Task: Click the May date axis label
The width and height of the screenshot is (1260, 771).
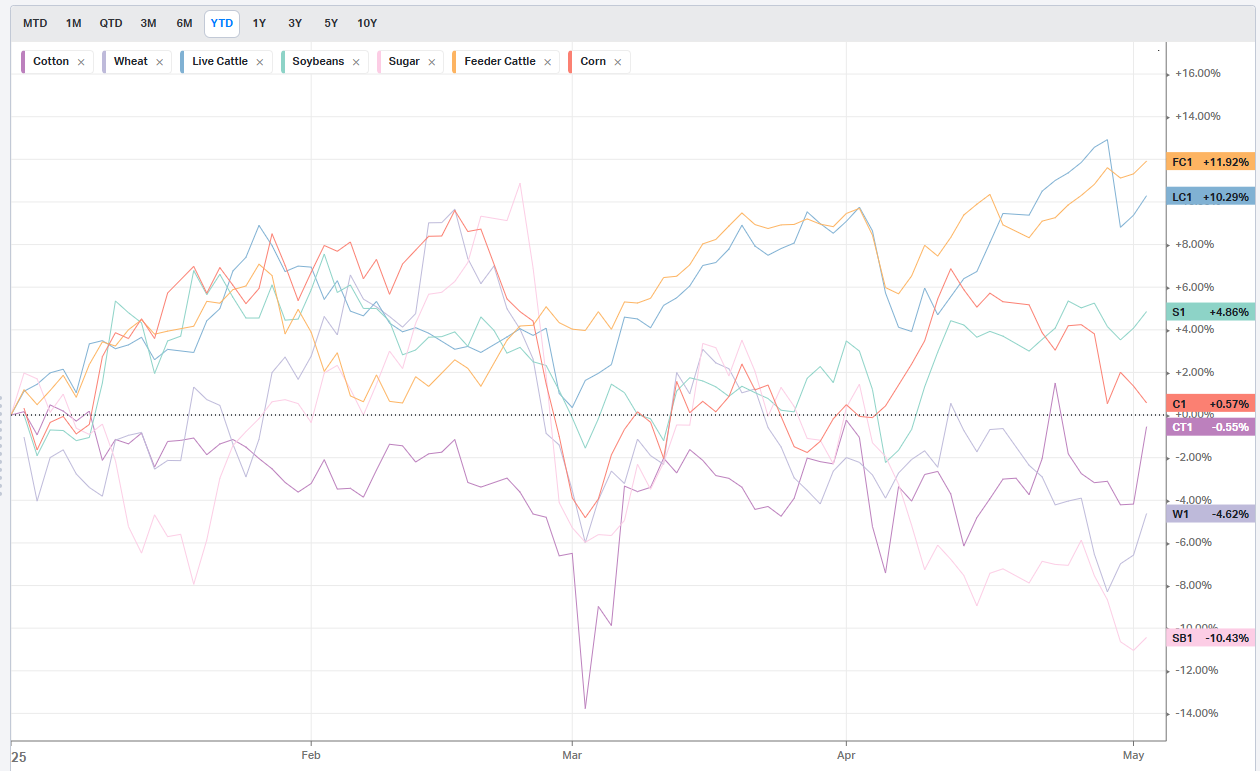Action: [1133, 756]
